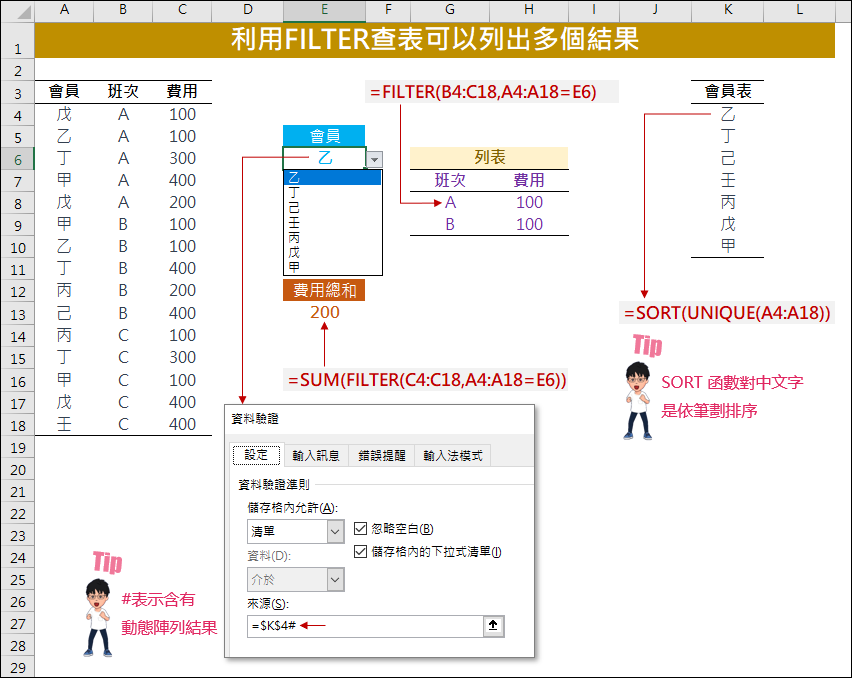Screen dimensions: 852x678
Task: Select row 6 header
Action: [17, 159]
